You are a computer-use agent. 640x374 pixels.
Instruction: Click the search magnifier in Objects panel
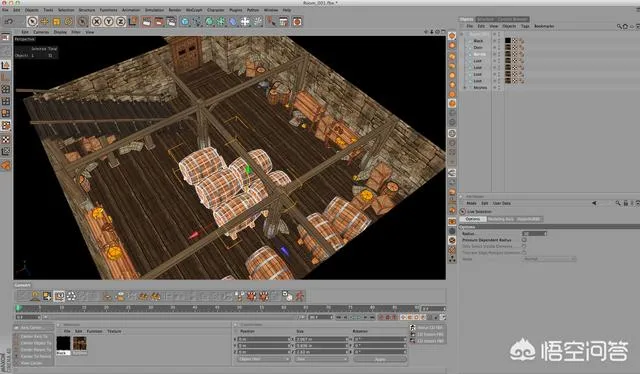point(619,26)
